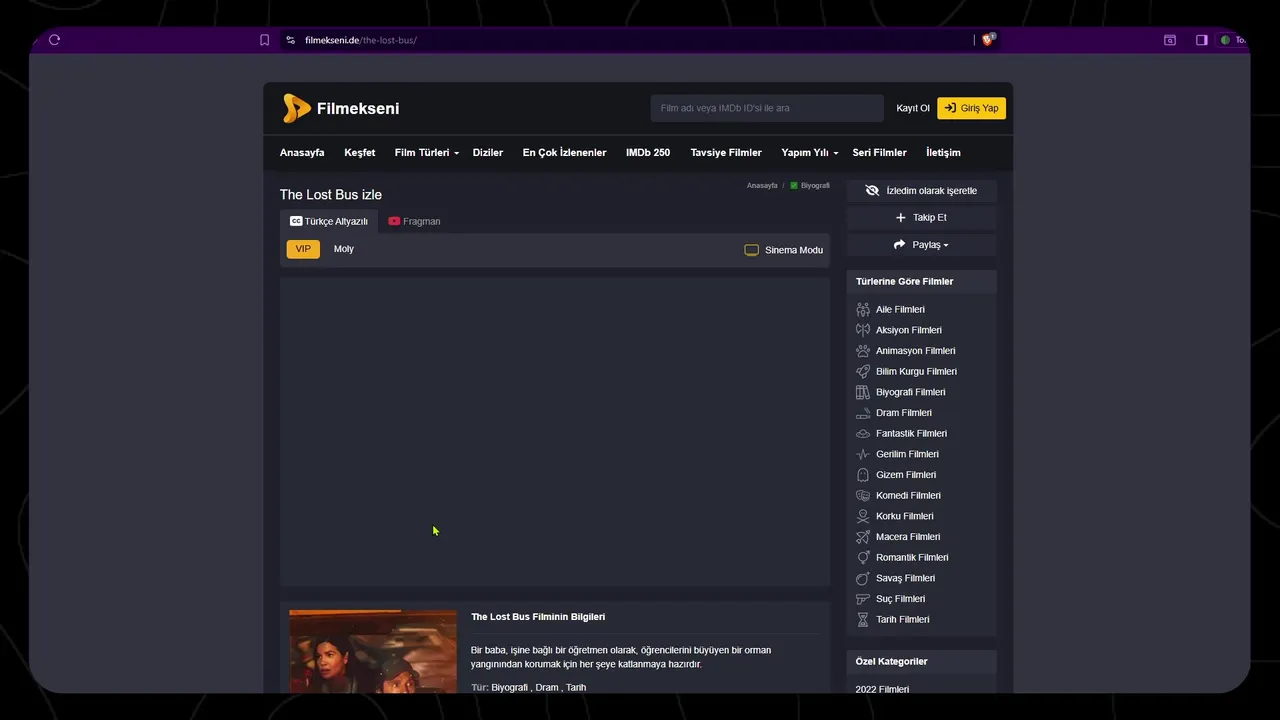Image resolution: width=1280 pixels, height=720 pixels.
Task: Click the gender symbol icon for Romantik Filmleri
Action: coord(863,558)
